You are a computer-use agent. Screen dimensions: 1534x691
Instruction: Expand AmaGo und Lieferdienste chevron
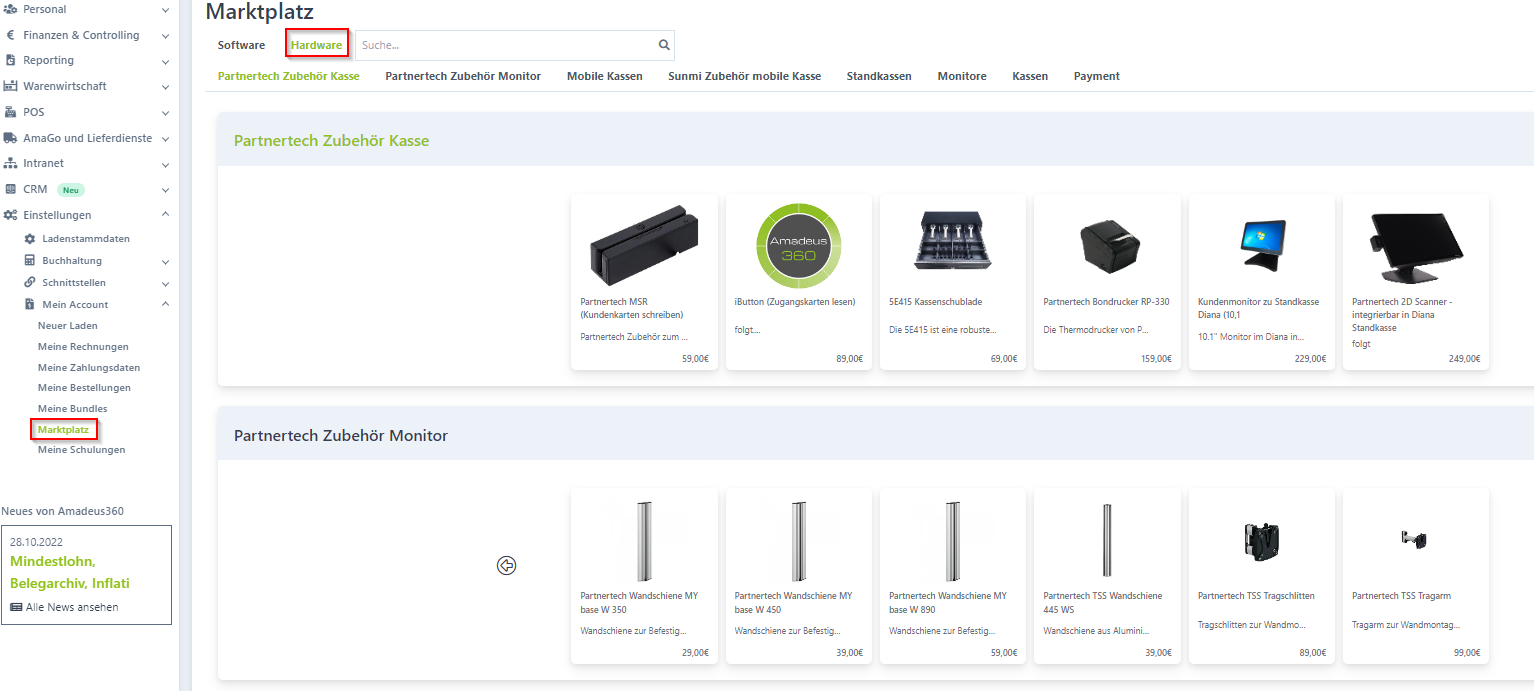[x=165, y=139]
